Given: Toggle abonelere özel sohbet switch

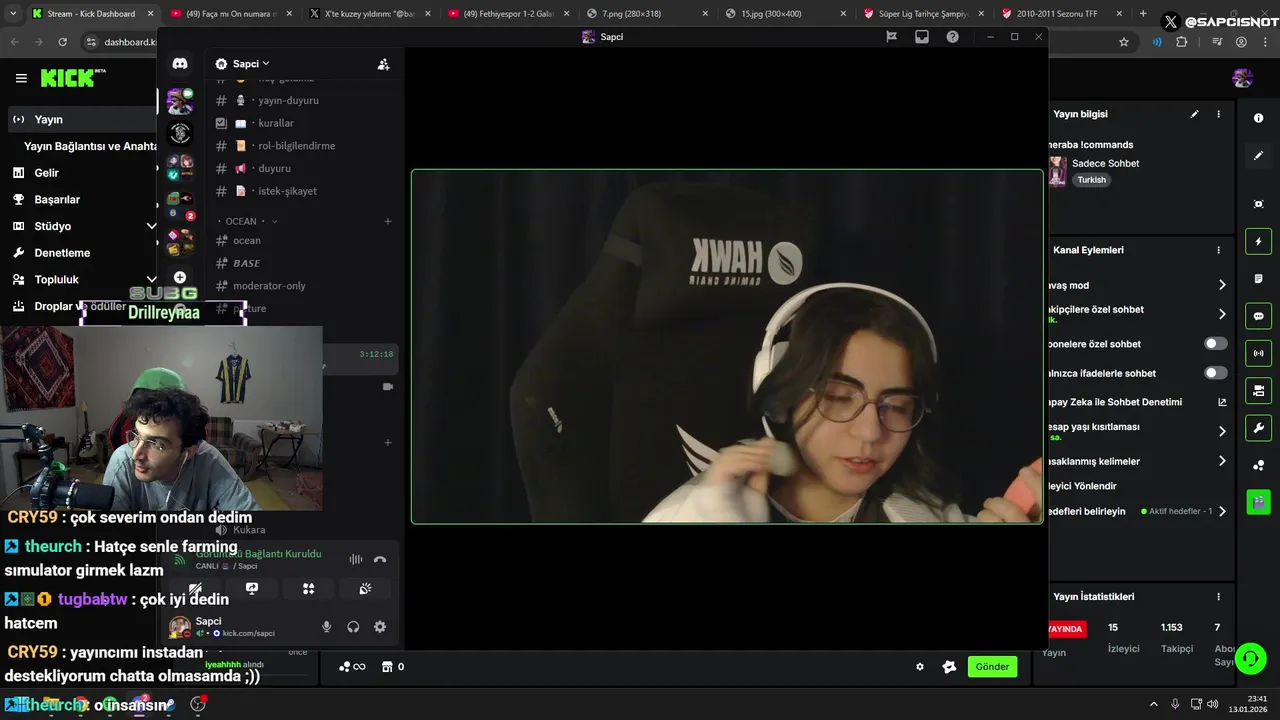Looking at the screenshot, I should coord(1216,344).
